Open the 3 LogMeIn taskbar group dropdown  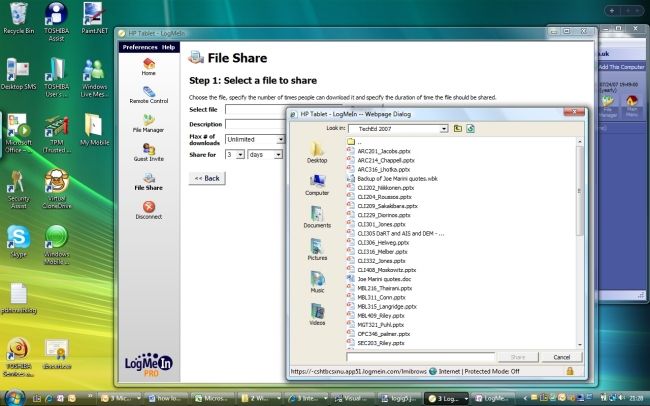click(466, 399)
